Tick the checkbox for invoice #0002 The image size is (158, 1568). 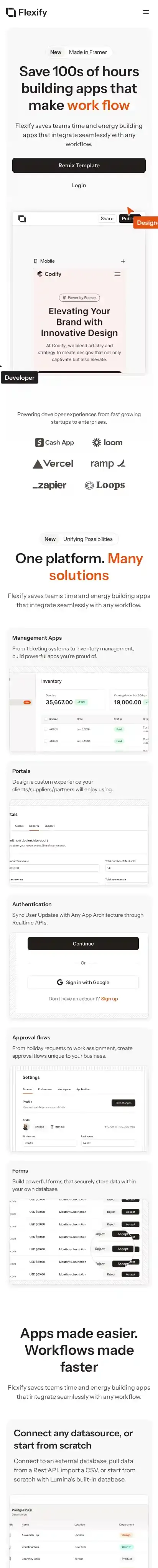[45, 741]
